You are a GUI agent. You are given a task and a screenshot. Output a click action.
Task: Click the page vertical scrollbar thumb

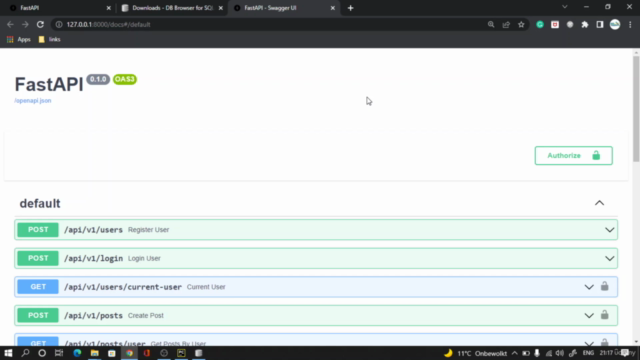(x=636, y=109)
